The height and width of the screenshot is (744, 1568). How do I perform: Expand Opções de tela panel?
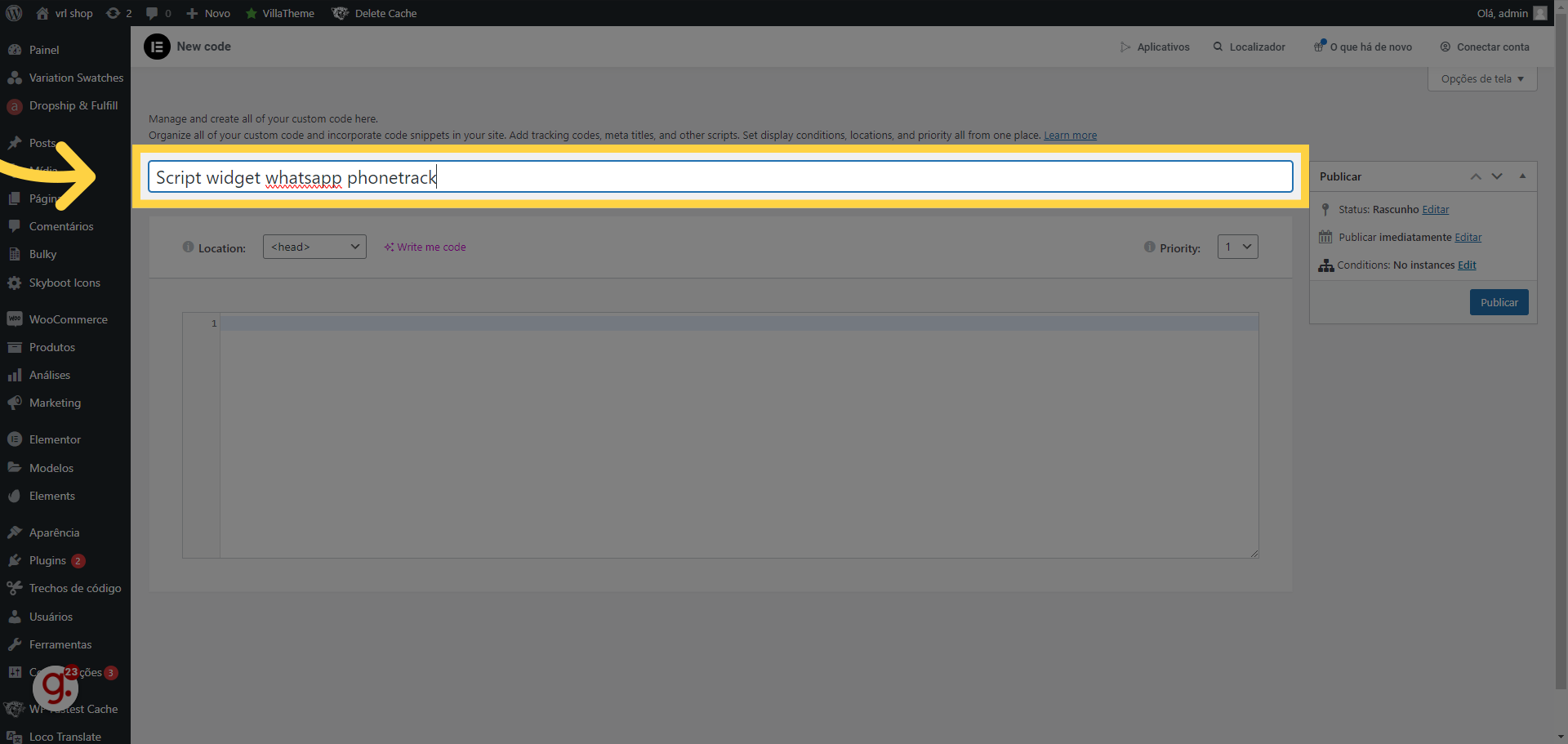tap(1482, 78)
